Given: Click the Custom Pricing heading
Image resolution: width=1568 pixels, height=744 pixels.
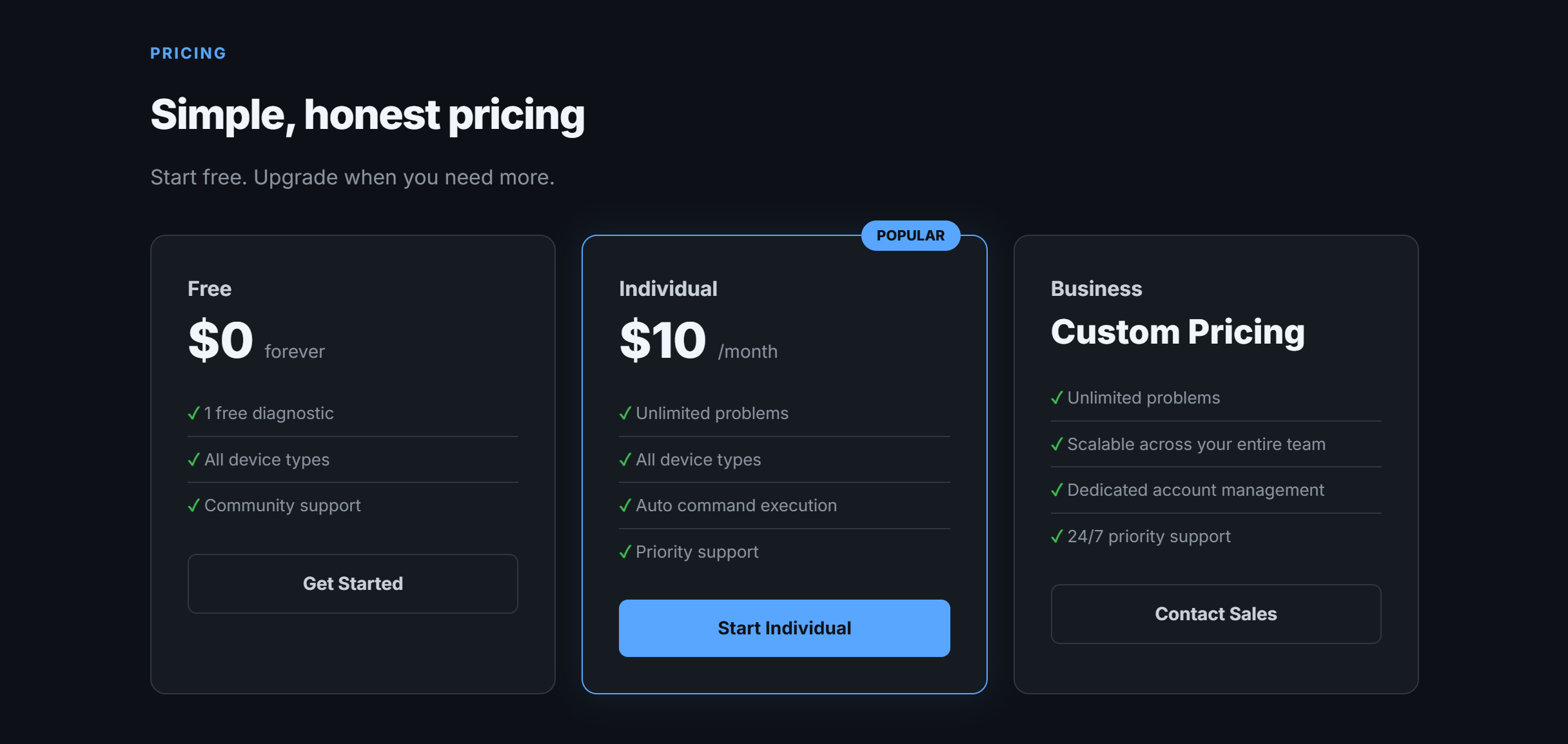Looking at the screenshot, I should (x=1177, y=332).
